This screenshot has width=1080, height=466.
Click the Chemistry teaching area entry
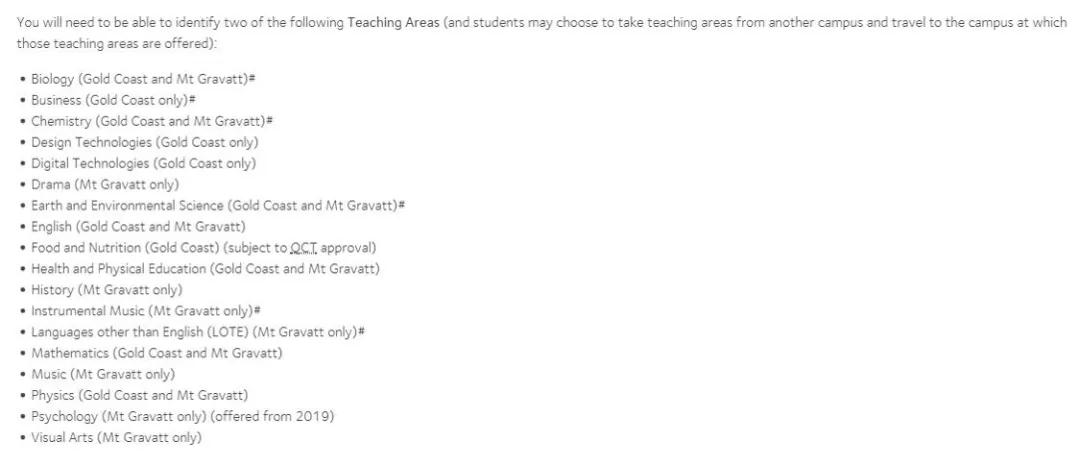pos(151,121)
